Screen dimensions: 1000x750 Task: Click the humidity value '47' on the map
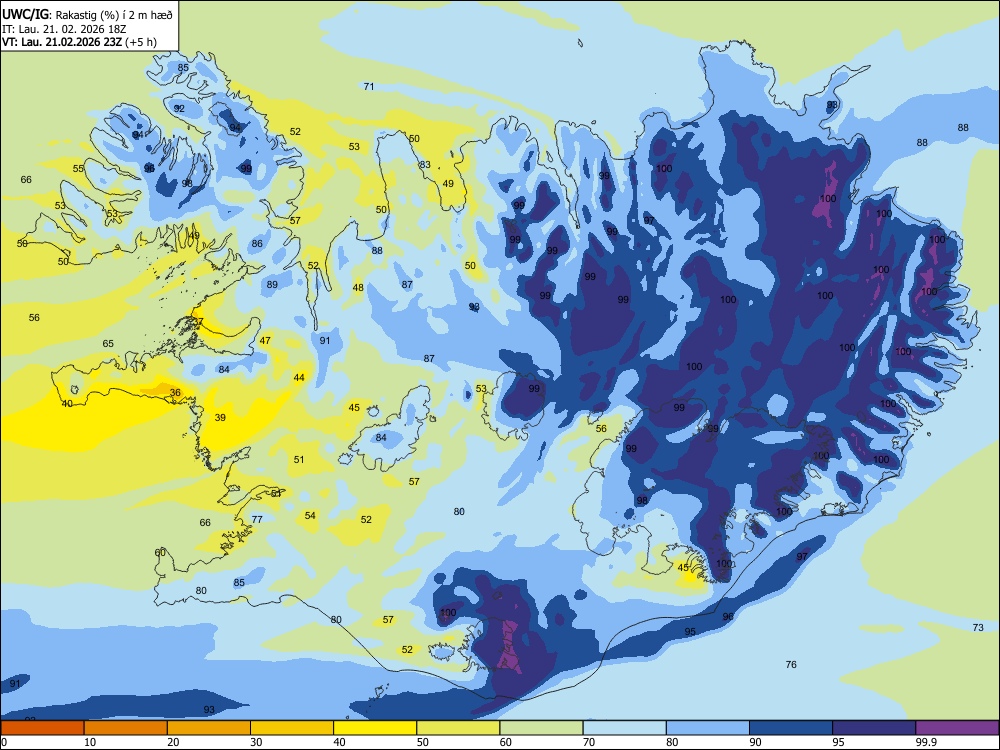(x=265, y=341)
